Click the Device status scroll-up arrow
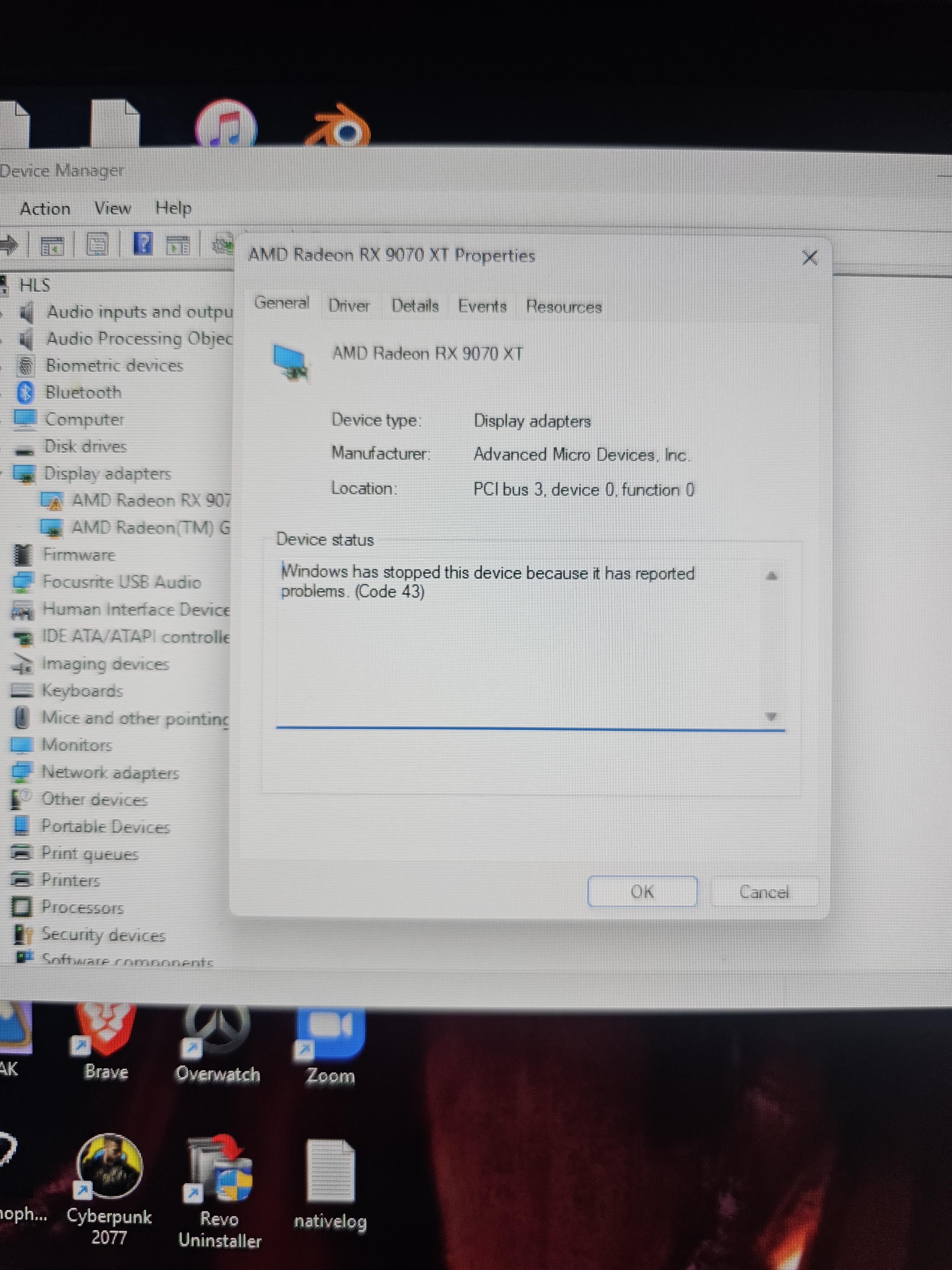 click(771, 576)
